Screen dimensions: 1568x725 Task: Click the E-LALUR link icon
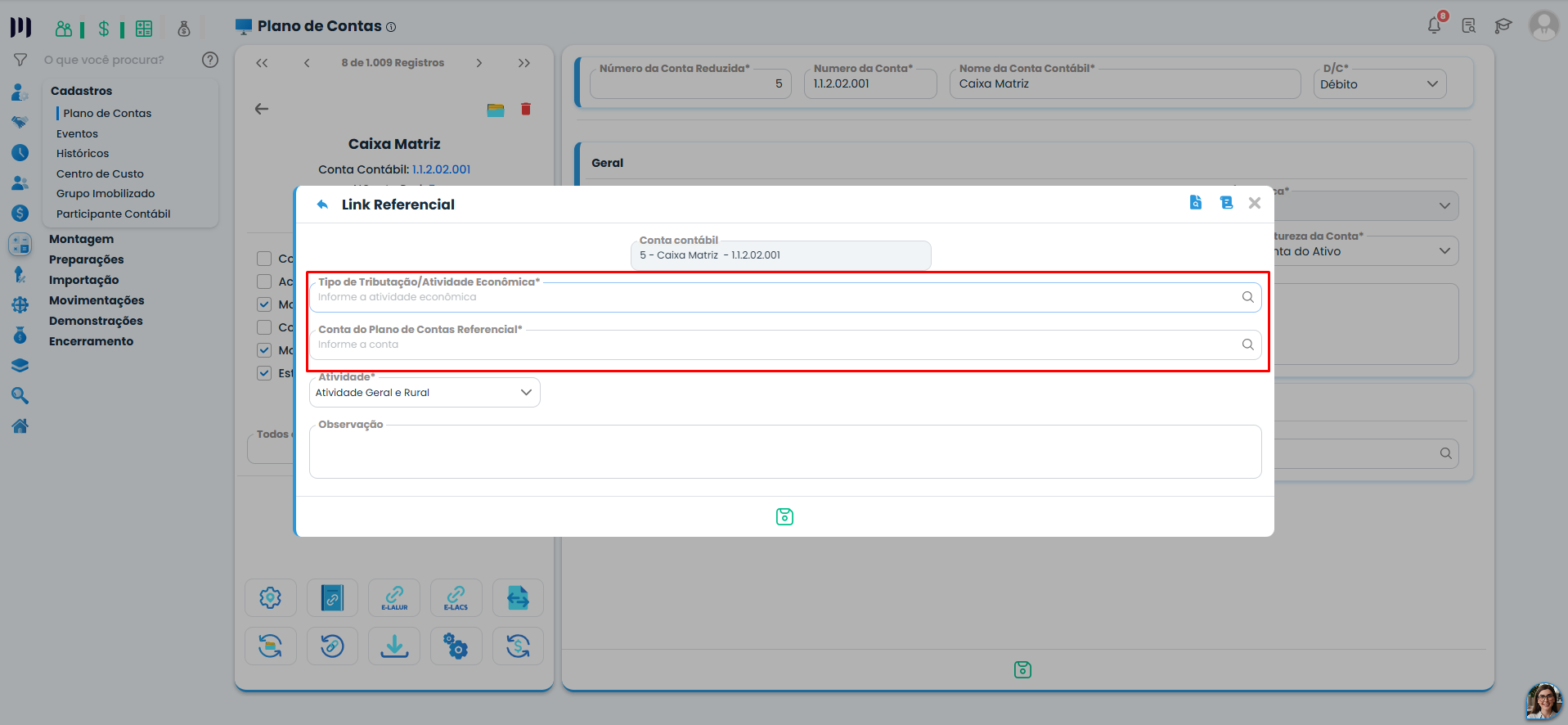(x=394, y=597)
